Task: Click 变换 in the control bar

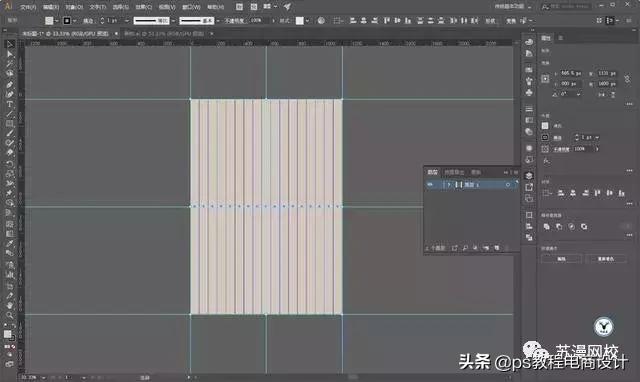Action: coord(511,20)
